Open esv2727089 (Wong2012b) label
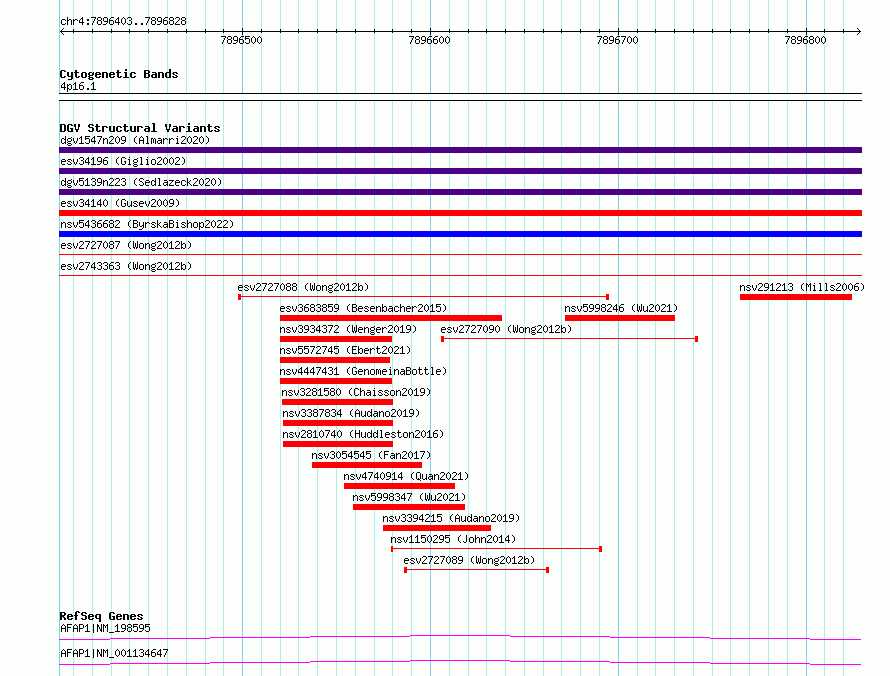 [x=469, y=560]
